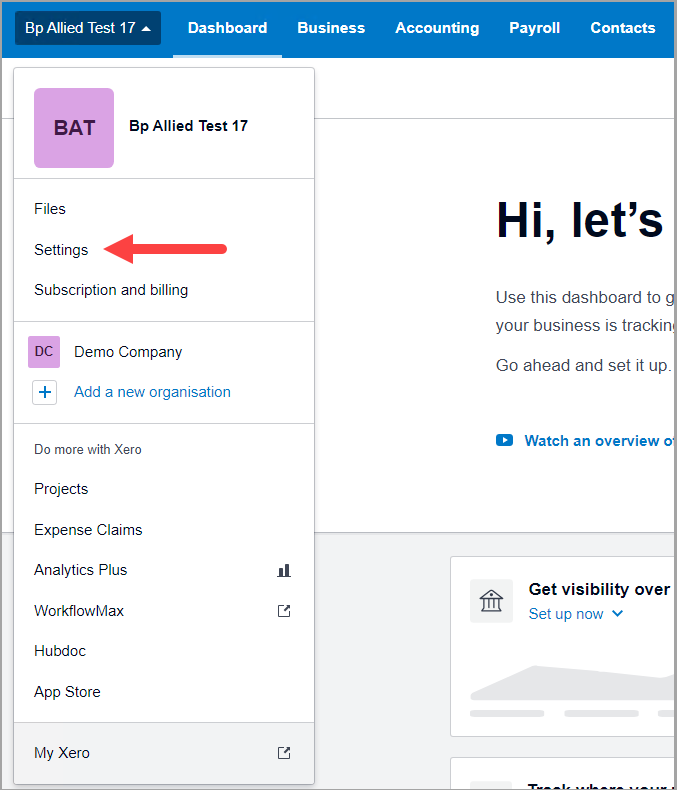Open the Payroll menu
This screenshot has height=790, width=677.
[x=534, y=28]
